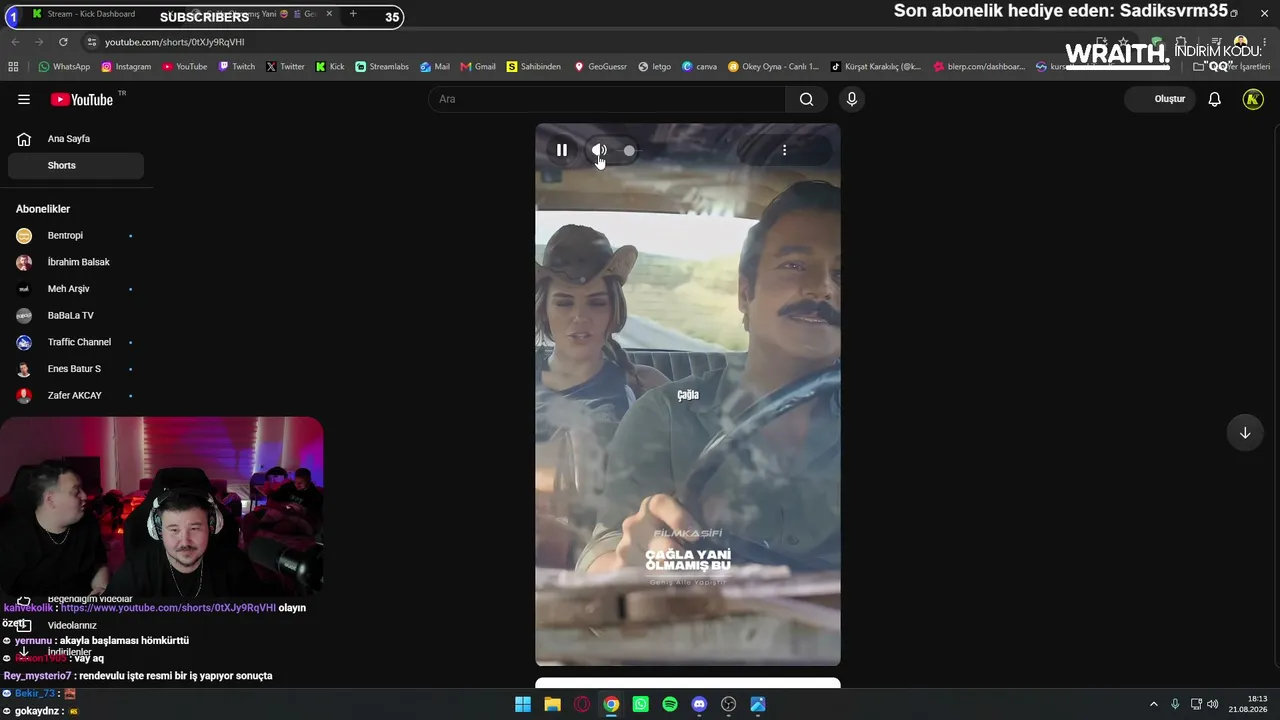
Task: Open the YouTube account avatar menu
Action: coord(1253,99)
